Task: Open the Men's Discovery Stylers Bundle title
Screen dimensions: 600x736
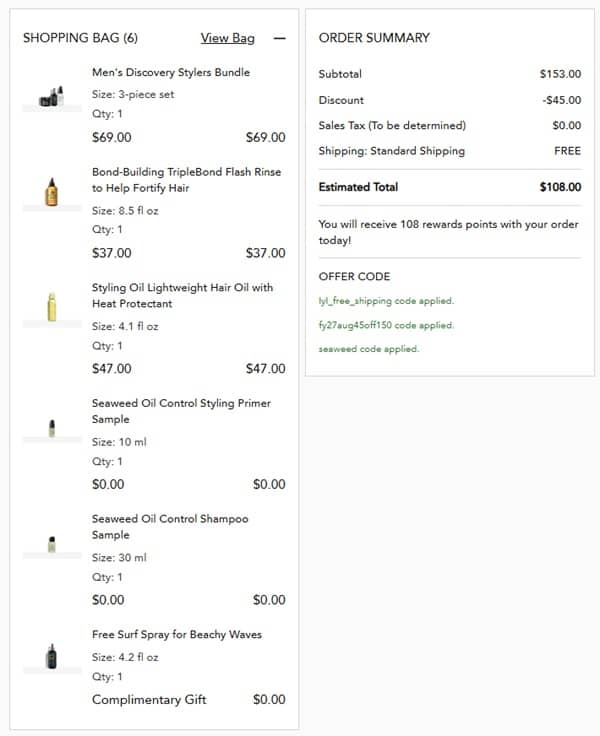Action: coord(171,72)
